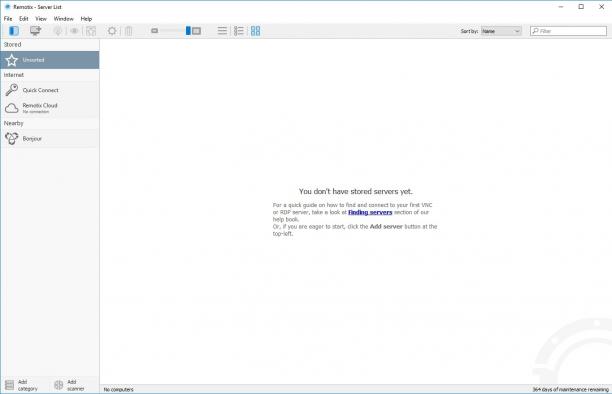The image size is (612, 394).
Task: Select Remotix Cloud in the sidebar
Action: tap(50, 108)
